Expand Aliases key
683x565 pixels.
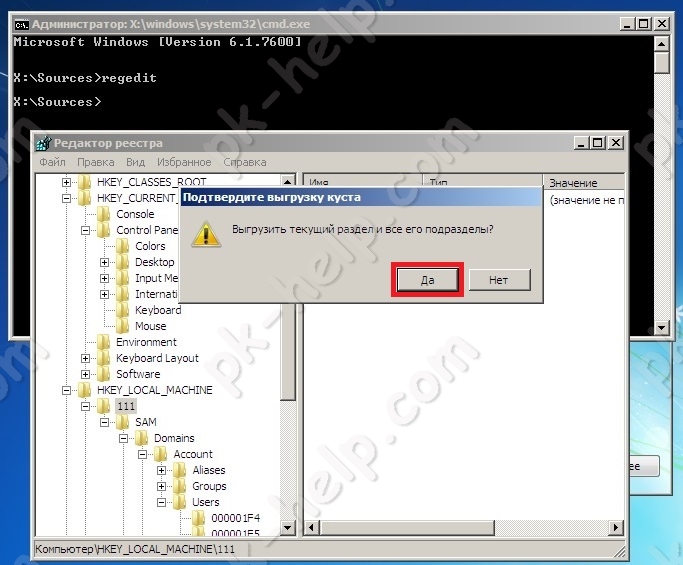[x=162, y=470]
